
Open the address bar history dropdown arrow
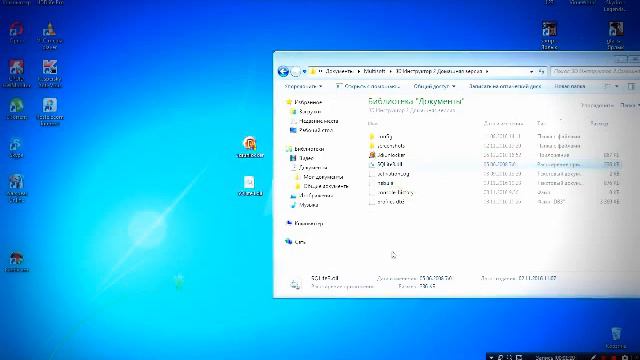[x=531, y=71]
